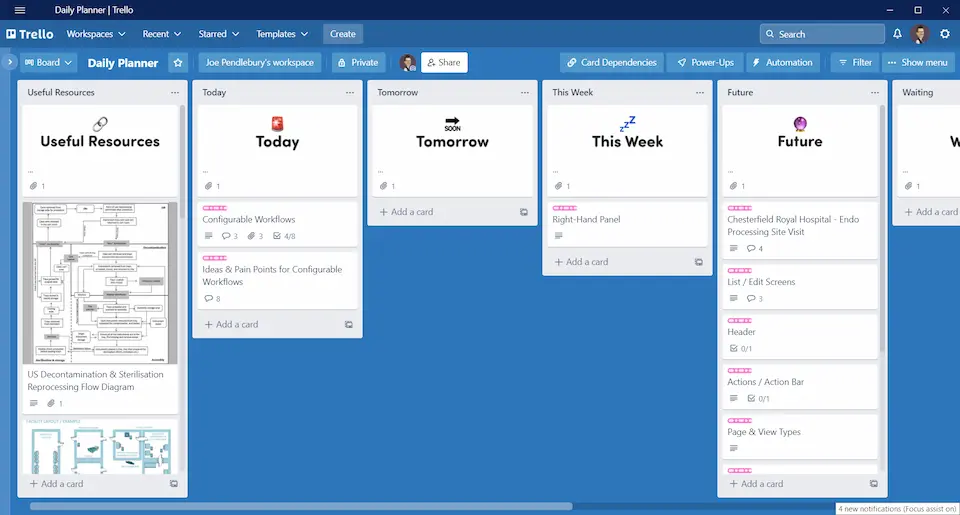Create from template in Today list
Screen dimensions: 960x515
pos(348,325)
